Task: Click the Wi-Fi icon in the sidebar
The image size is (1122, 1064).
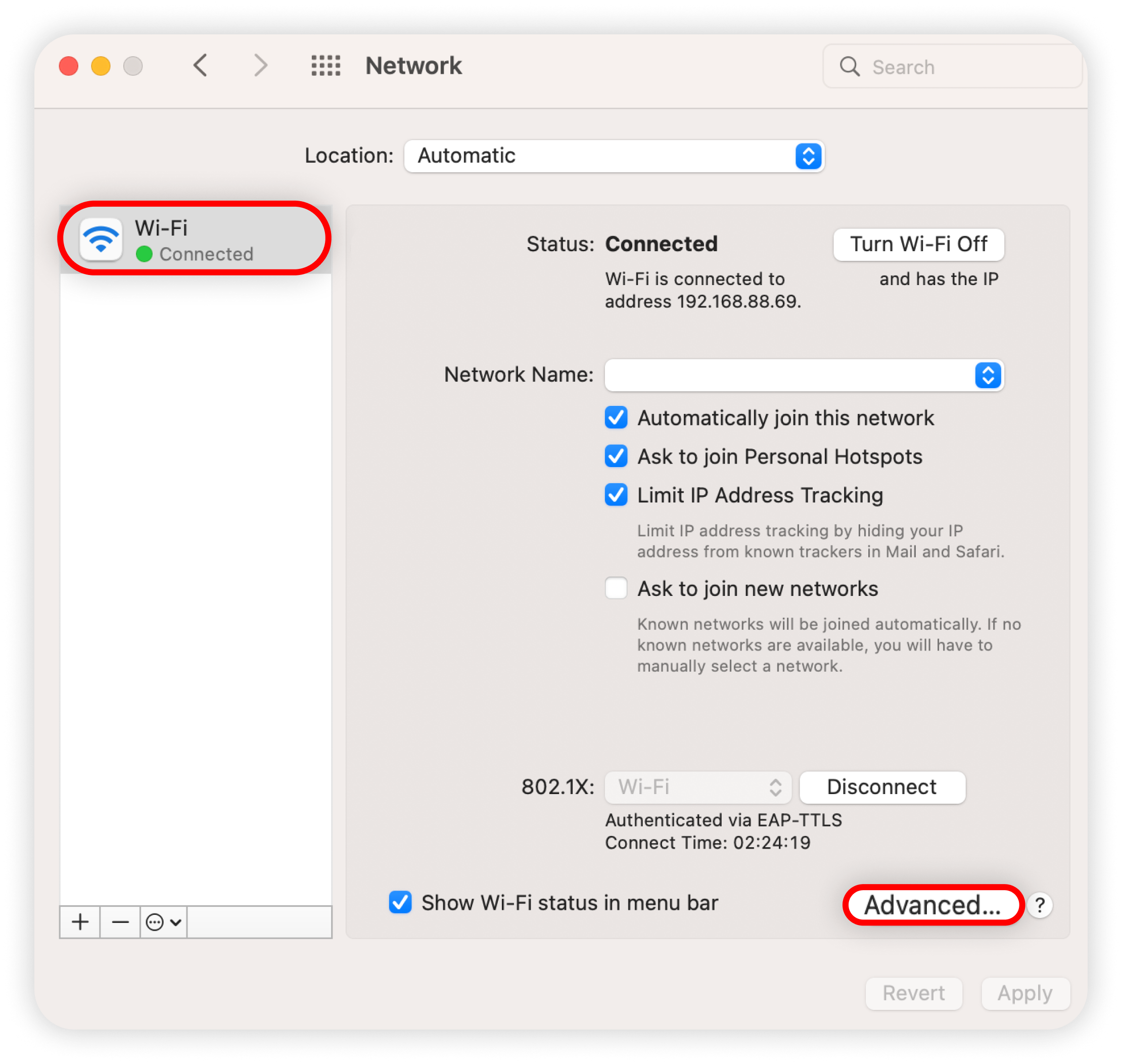Action: click(101, 239)
